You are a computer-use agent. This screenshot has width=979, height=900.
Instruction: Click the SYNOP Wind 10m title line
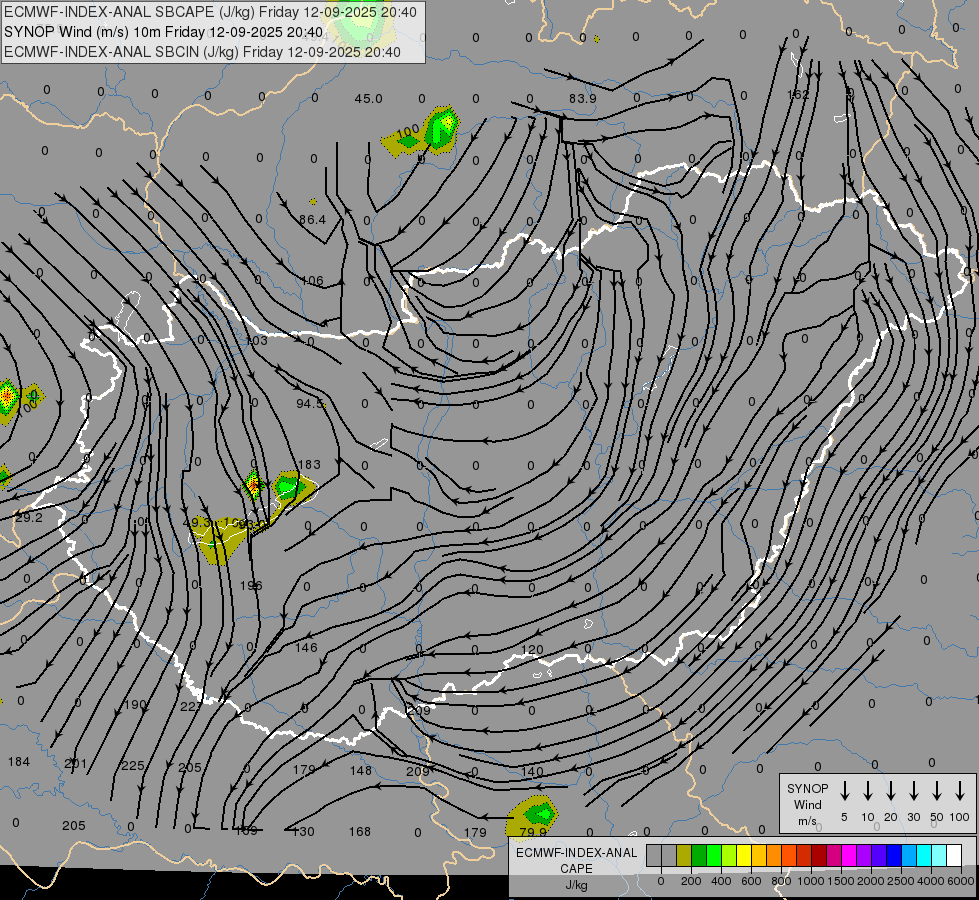[x=164, y=32]
